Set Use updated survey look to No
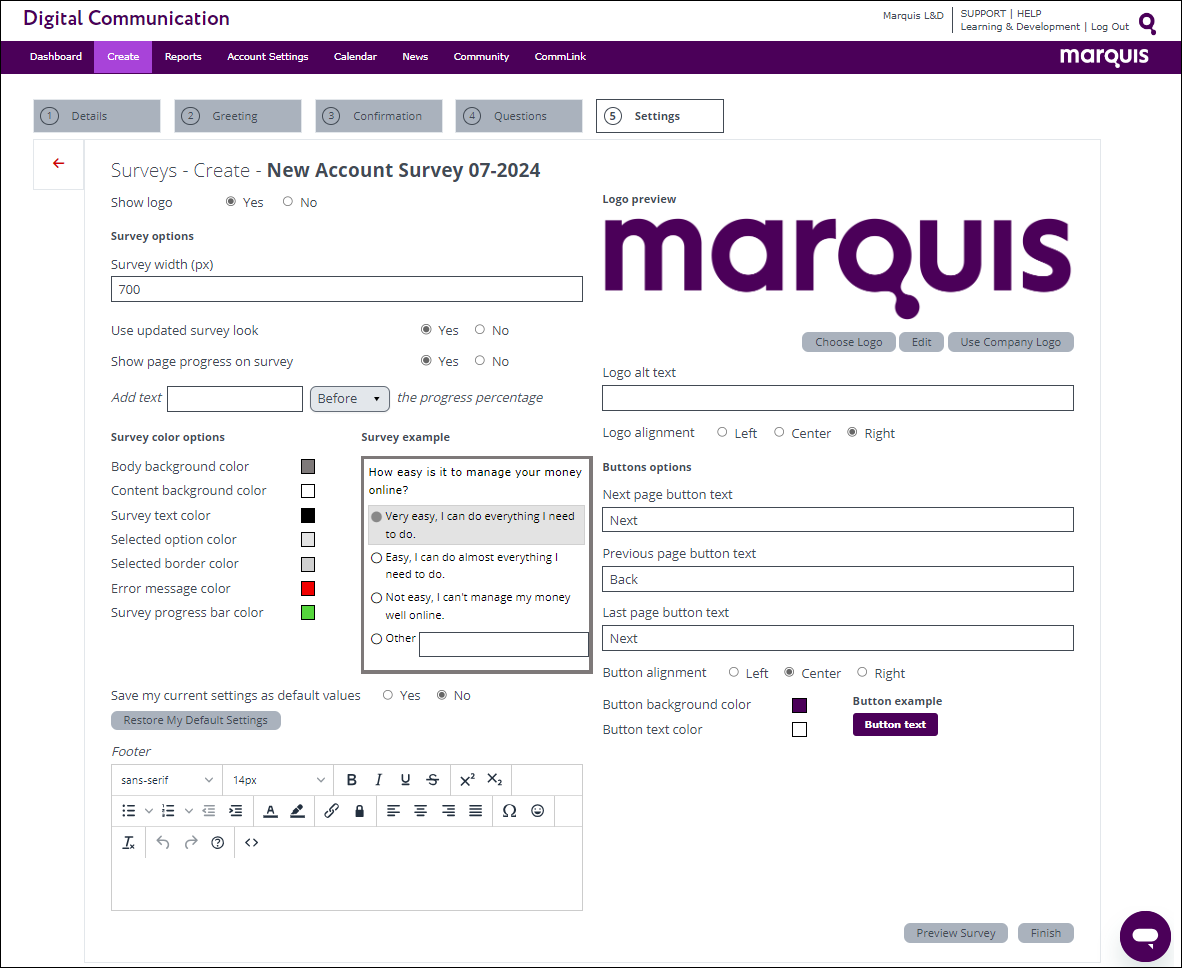This screenshot has width=1182, height=968. pyautogui.click(x=479, y=329)
